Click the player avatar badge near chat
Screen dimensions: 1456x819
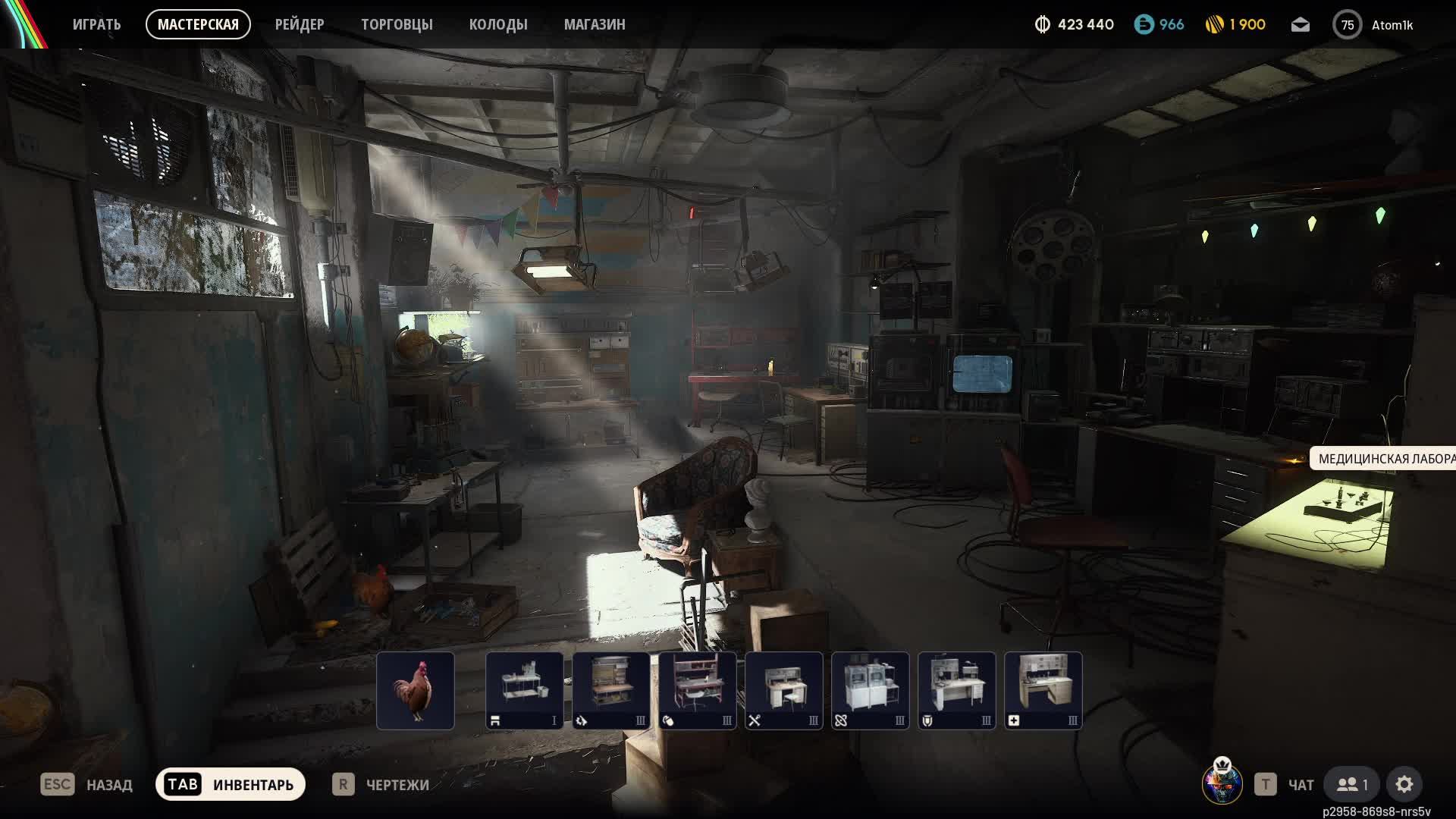click(1222, 783)
